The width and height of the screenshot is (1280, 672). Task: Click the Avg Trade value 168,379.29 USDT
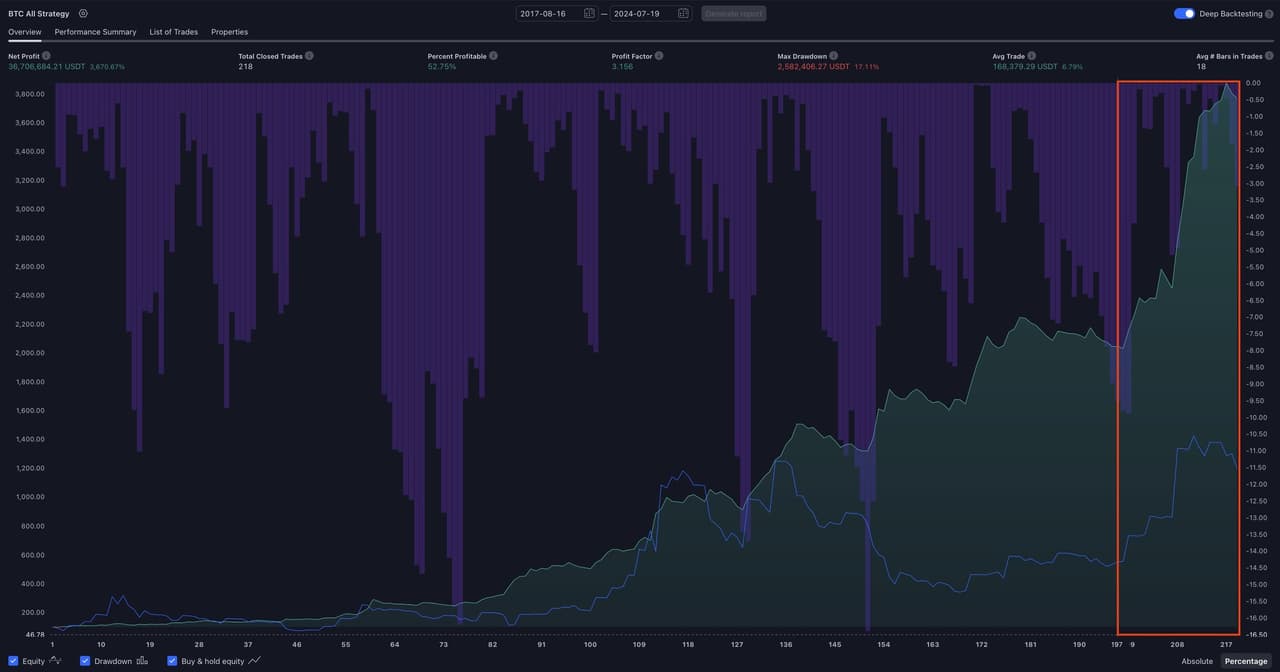point(1025,66)
